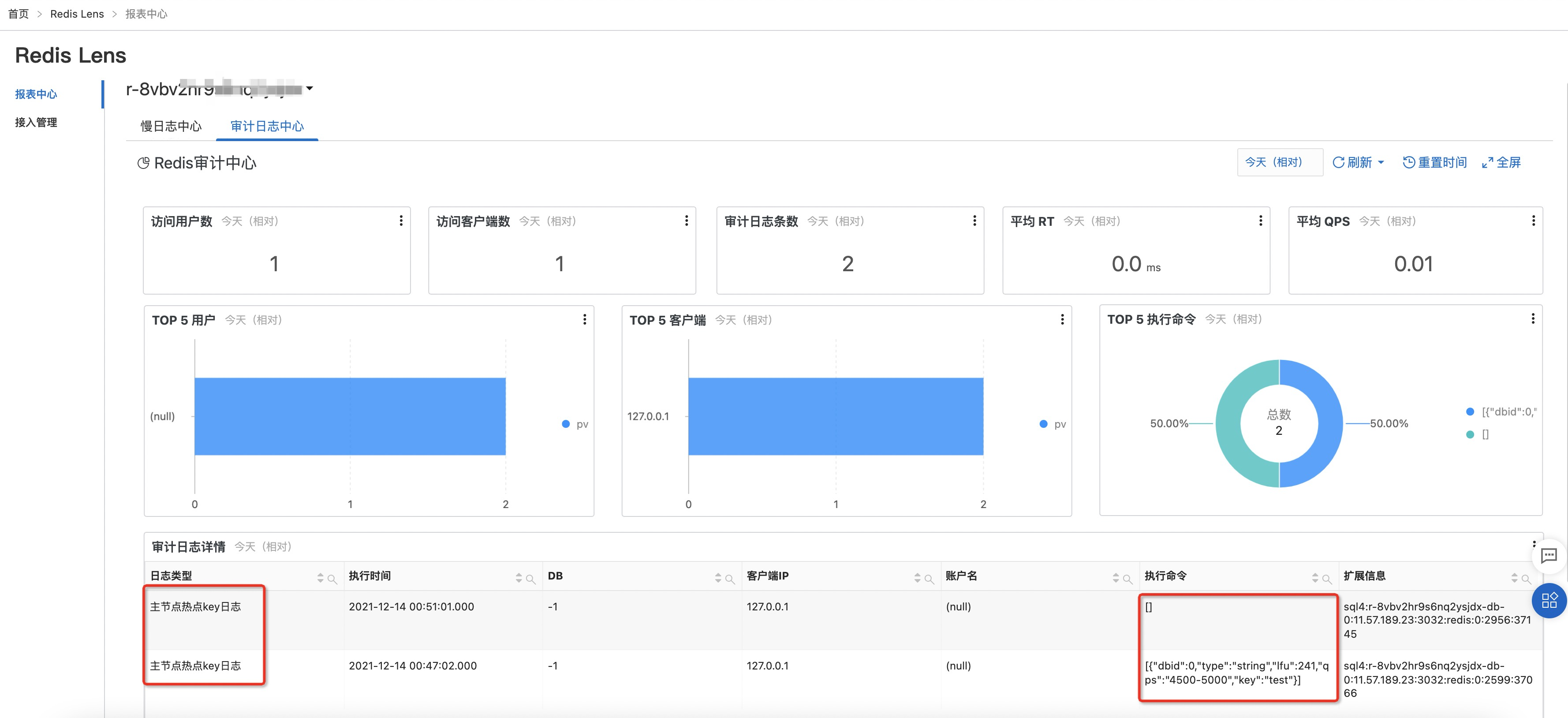1568x718 pixels.
Task: Open the more menu on 审计日志条数 card
Action: tap(974, 221)
